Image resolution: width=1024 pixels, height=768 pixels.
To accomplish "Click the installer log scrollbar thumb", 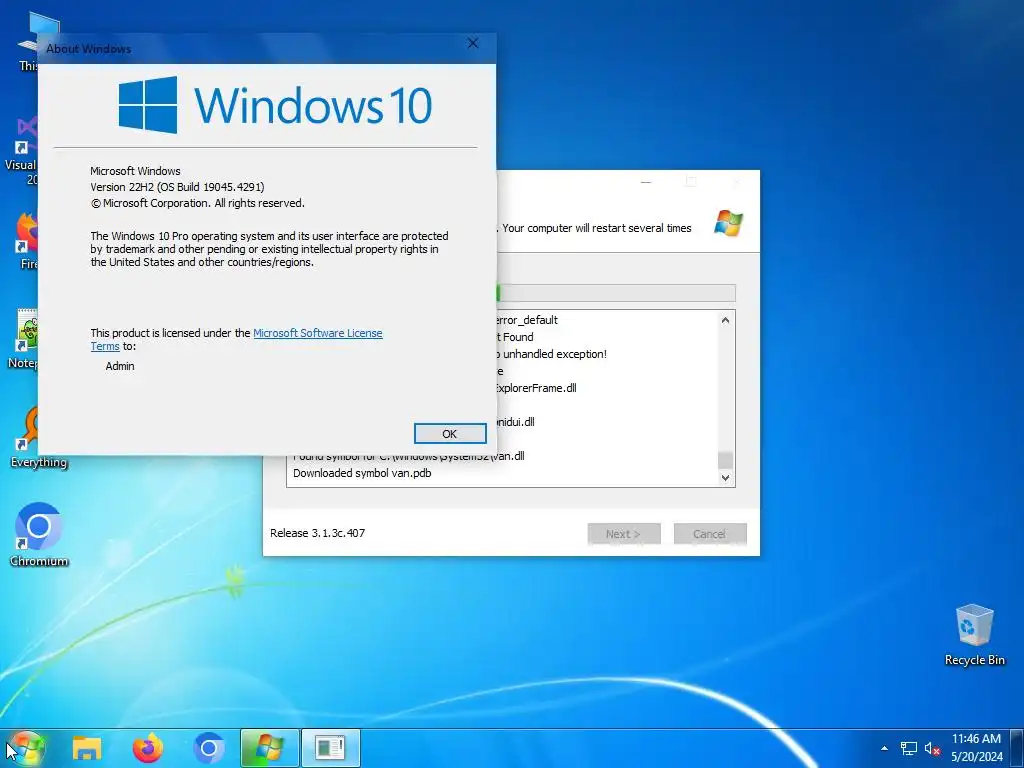I will coord(725,460).
